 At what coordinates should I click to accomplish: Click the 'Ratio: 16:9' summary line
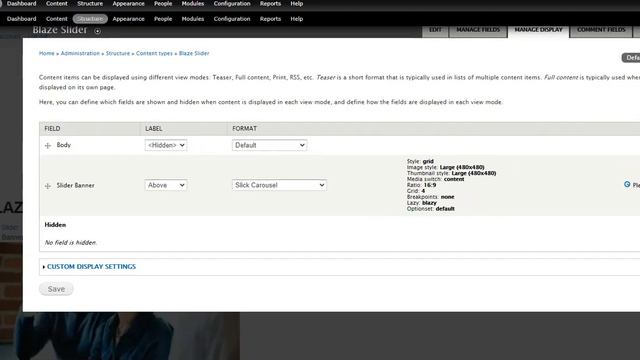point(421,185)
